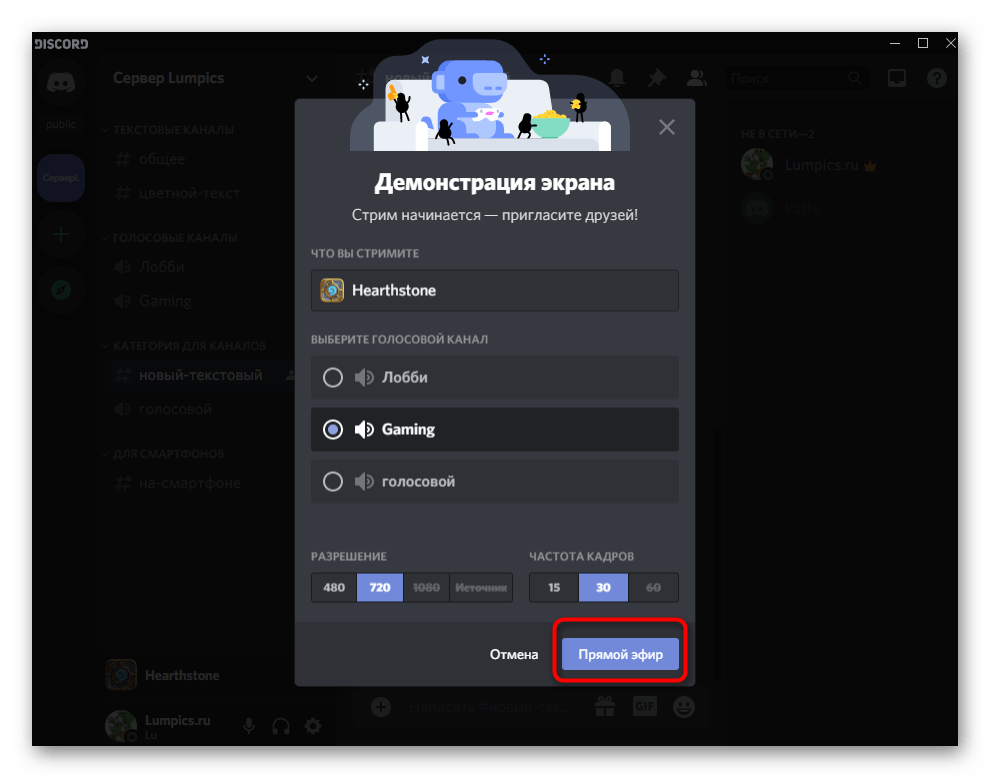Image resolution: width=990 pixels, height=778 pixels.
Task: Select the голосовой channel radio button
Action: (333, 481)
